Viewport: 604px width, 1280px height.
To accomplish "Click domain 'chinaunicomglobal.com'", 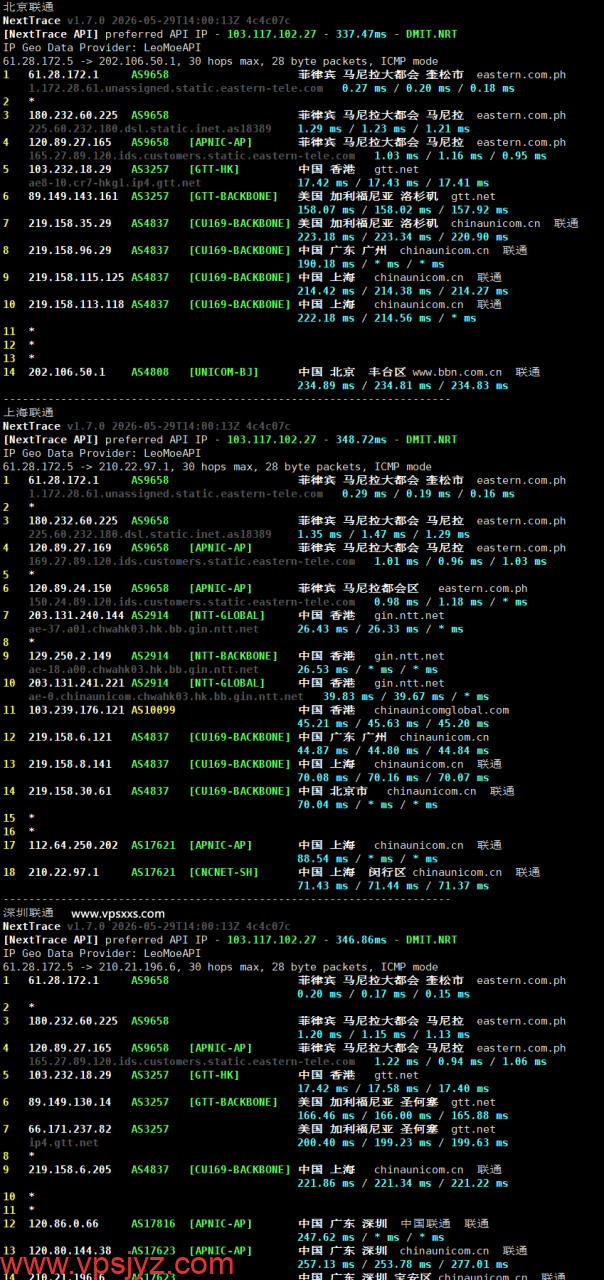I will pyautogui.click(x=441, y=710).
